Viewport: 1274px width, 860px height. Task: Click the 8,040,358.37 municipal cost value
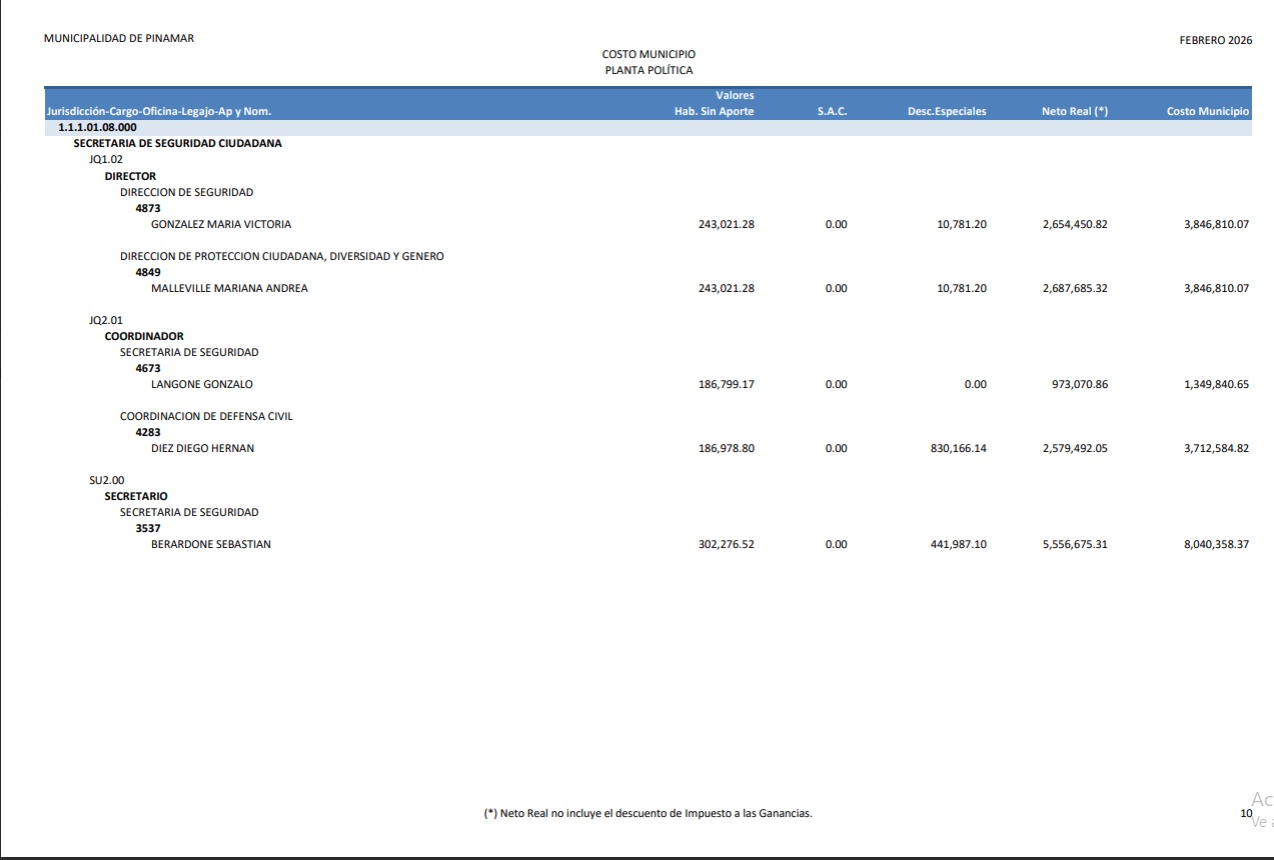click(1215, 544)
